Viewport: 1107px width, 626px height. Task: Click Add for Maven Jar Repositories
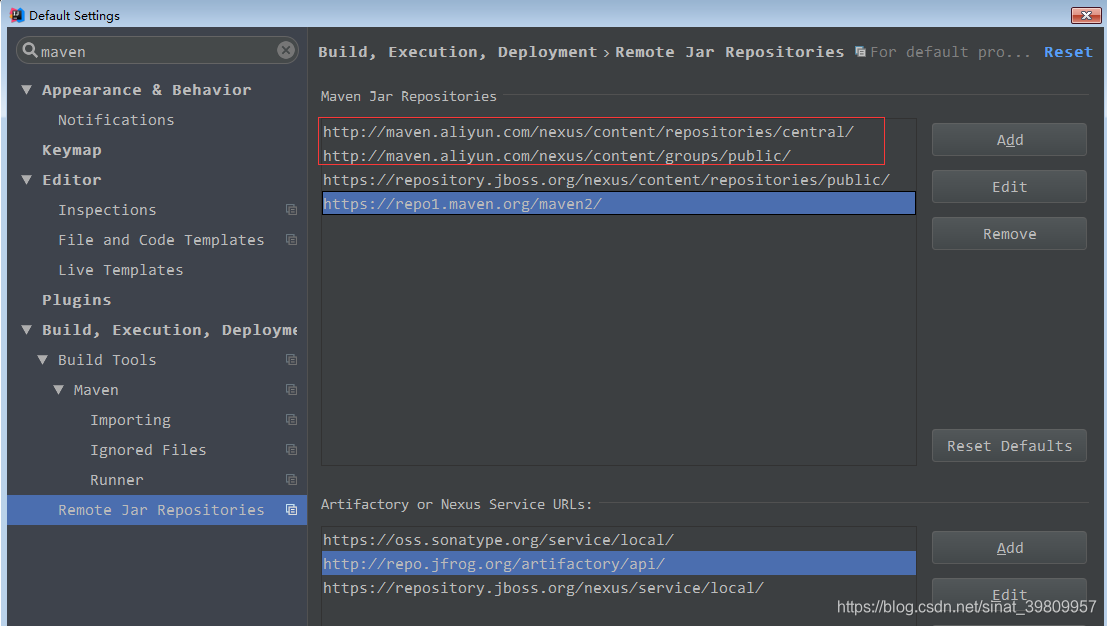click(x=1009, y=140)
